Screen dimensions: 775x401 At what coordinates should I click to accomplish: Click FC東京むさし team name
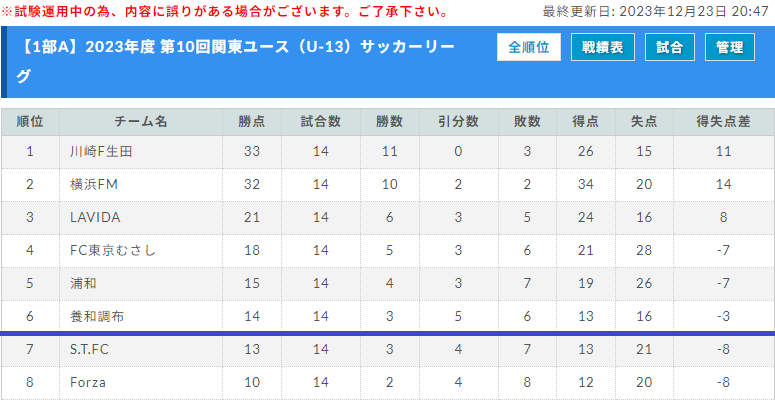(x=113, y=250)
